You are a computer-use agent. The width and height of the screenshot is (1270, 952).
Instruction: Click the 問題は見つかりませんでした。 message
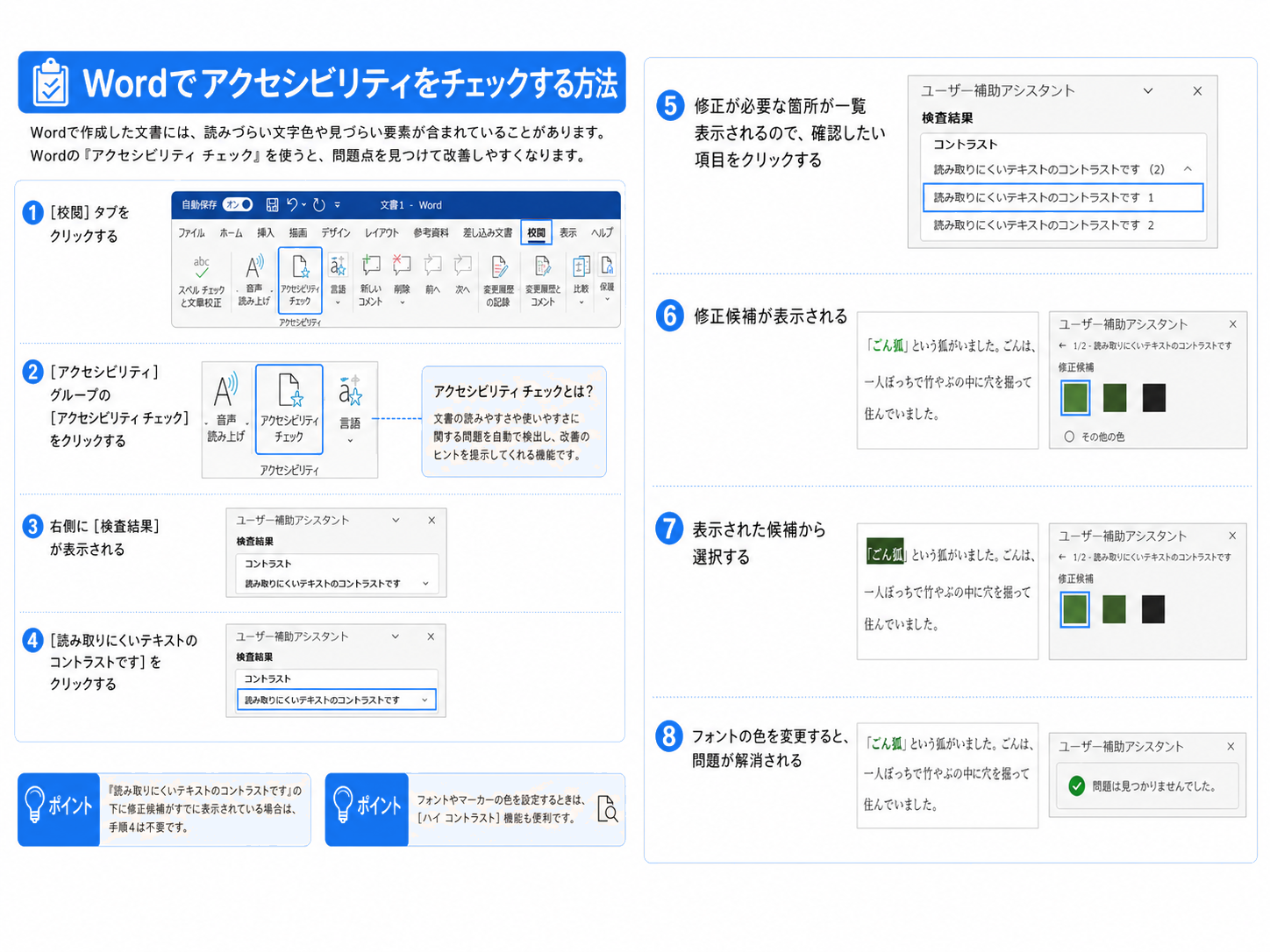click(1154, 786)
